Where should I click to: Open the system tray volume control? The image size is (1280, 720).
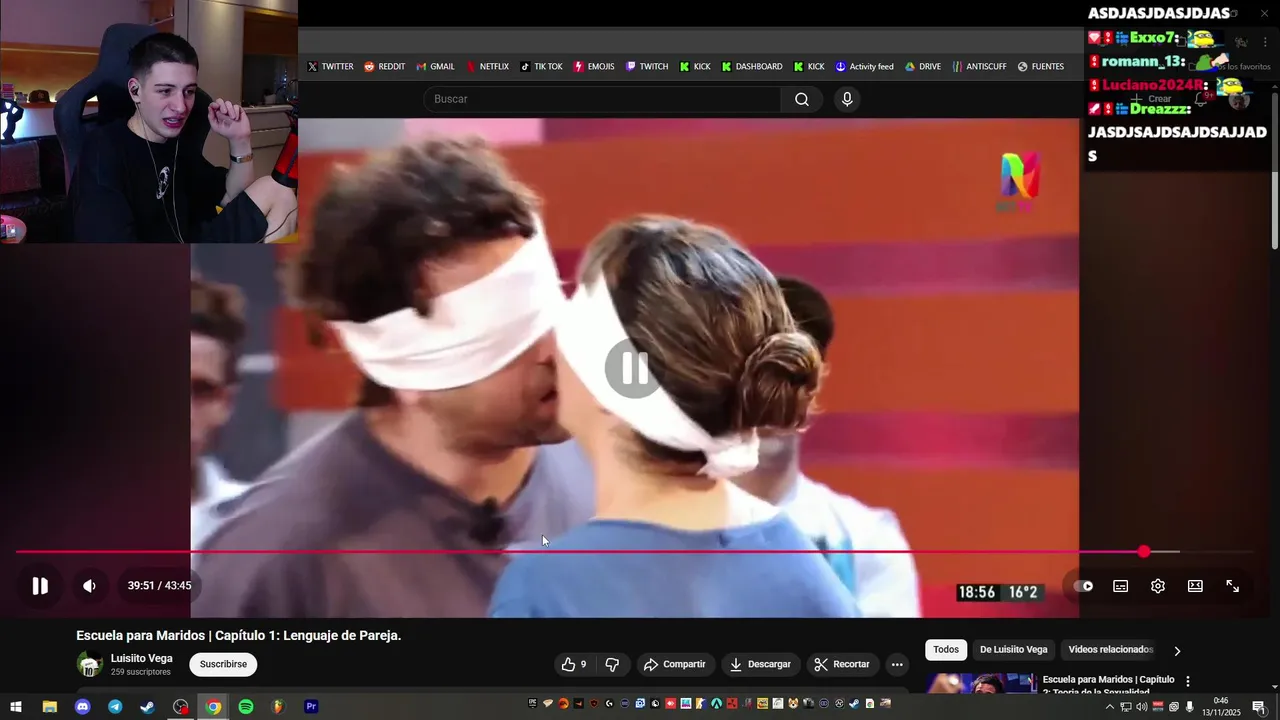click(x=1142, y=707)
